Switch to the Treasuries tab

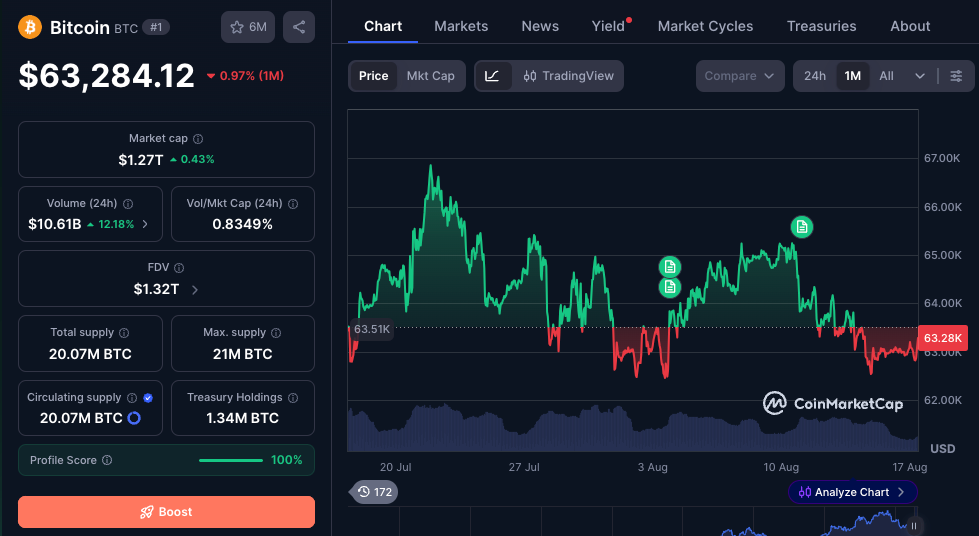point(821,26)
